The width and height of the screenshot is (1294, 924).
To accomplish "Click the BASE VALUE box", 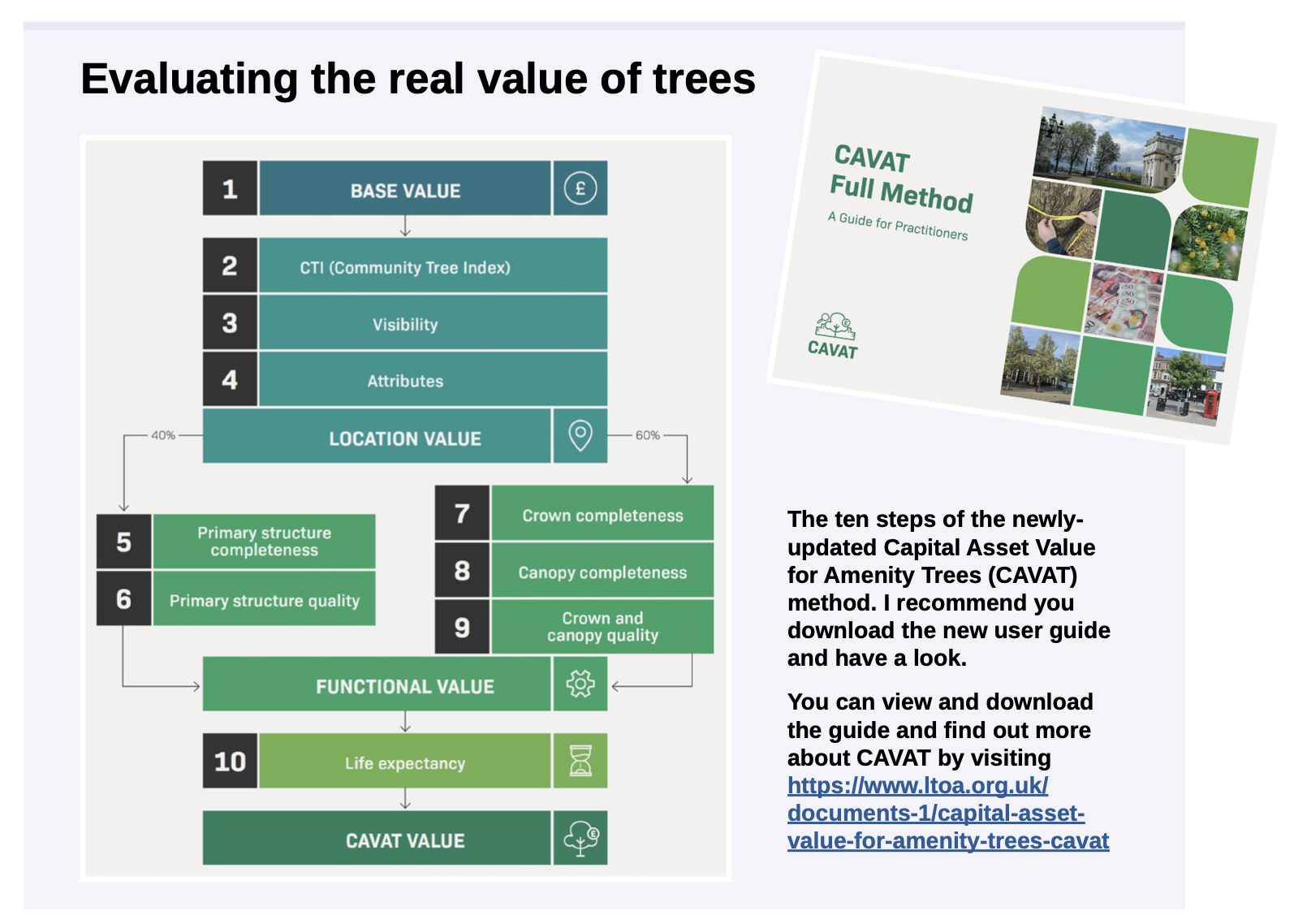I will (404, 189).
